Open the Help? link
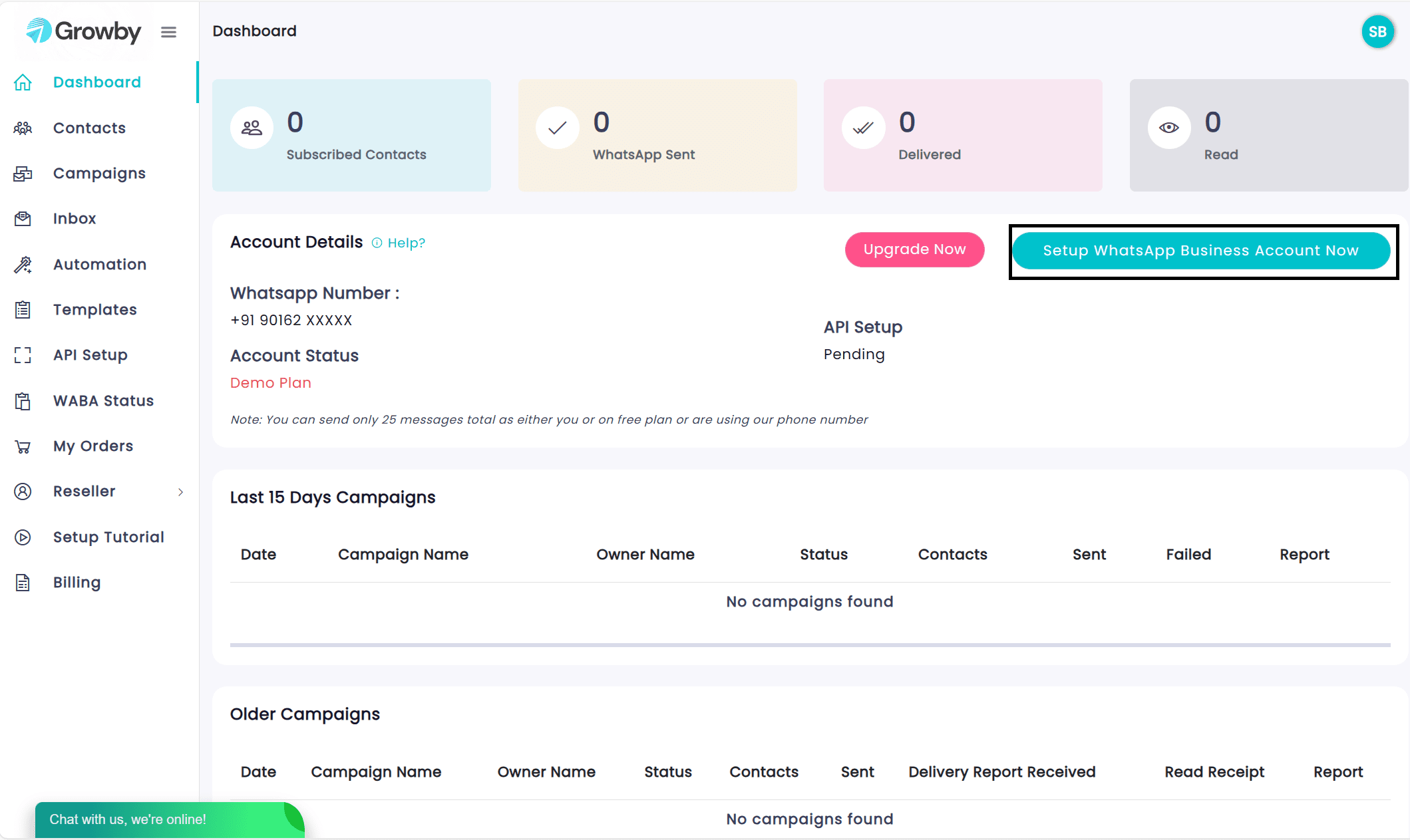Screen dimensions: 1410x840 [x=406, y=243]
